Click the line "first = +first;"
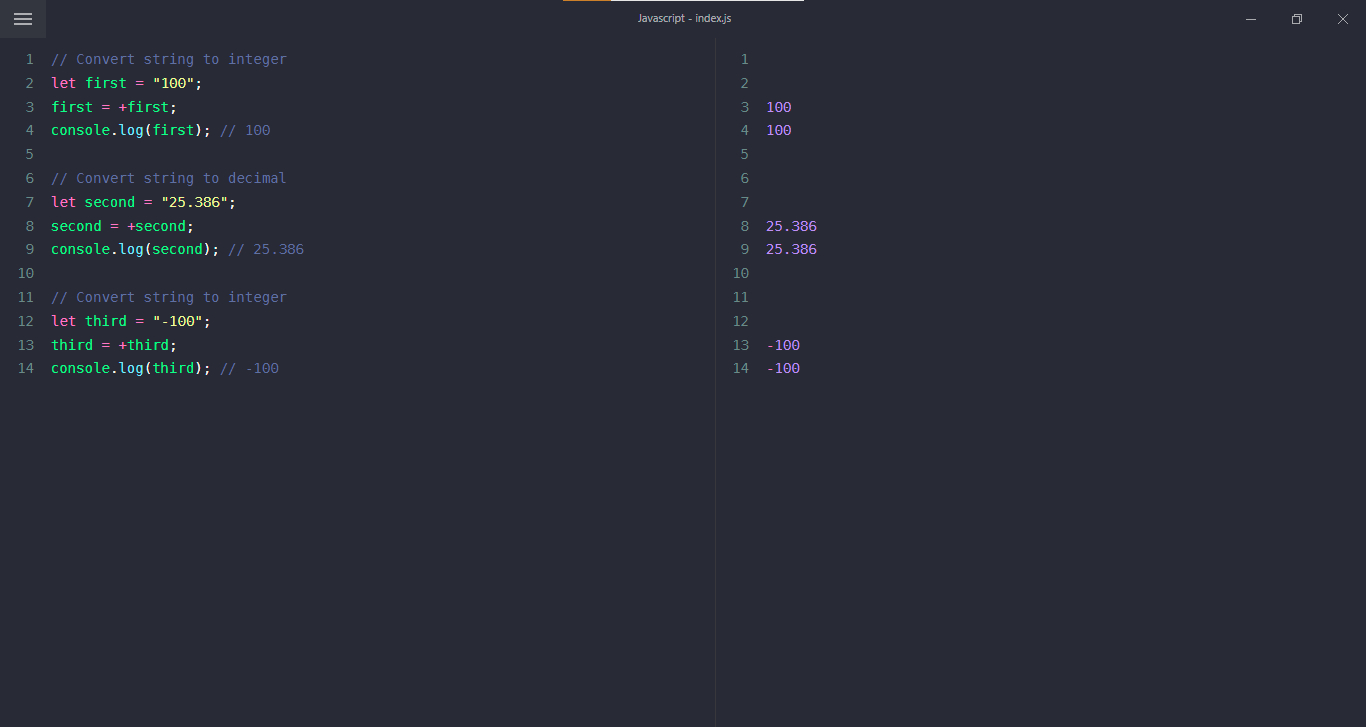Viewport: 1366px width, 727px height. 114,107
